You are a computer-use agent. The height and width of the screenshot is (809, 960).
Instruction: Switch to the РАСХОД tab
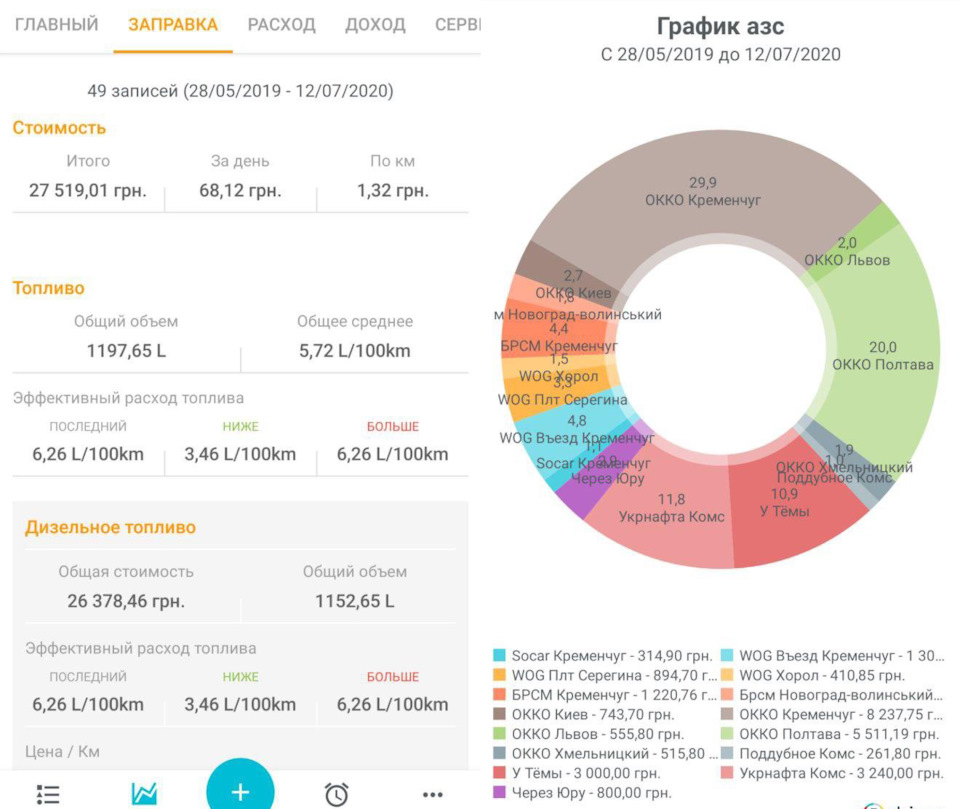tap(282, 24)
